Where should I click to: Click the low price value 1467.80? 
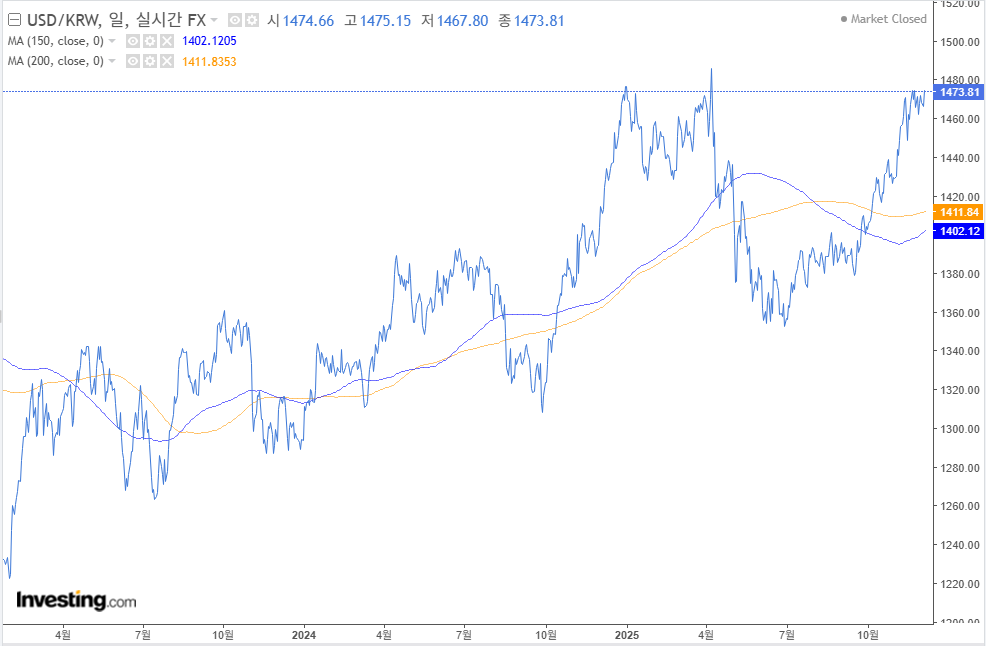click(462, 21)
